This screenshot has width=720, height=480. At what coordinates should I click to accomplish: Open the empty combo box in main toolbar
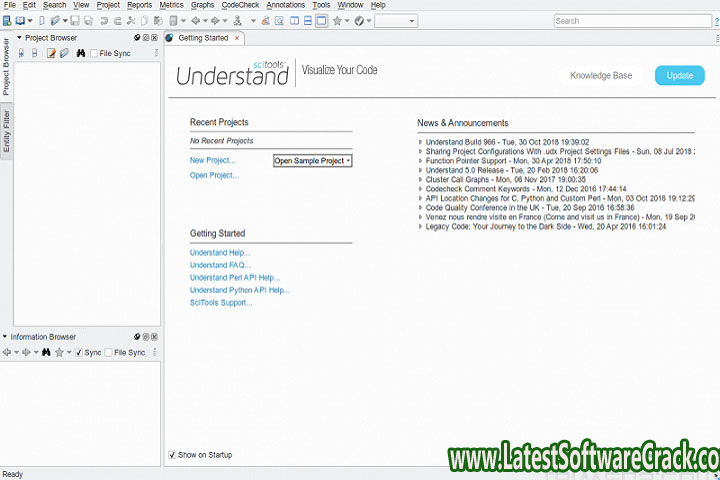(x=396, y=20)
